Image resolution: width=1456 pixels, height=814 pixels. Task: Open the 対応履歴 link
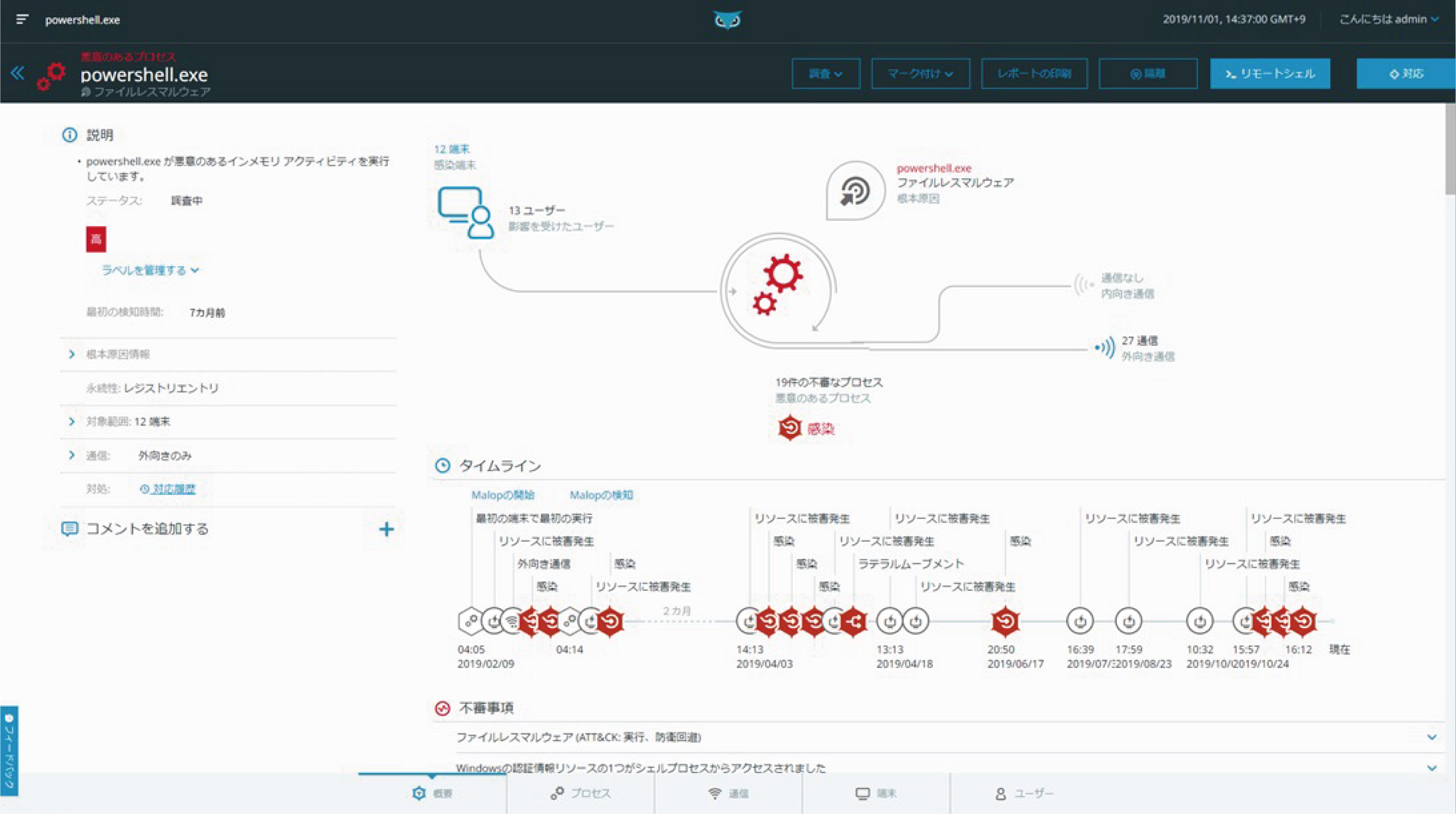click(x=167, y=489)
